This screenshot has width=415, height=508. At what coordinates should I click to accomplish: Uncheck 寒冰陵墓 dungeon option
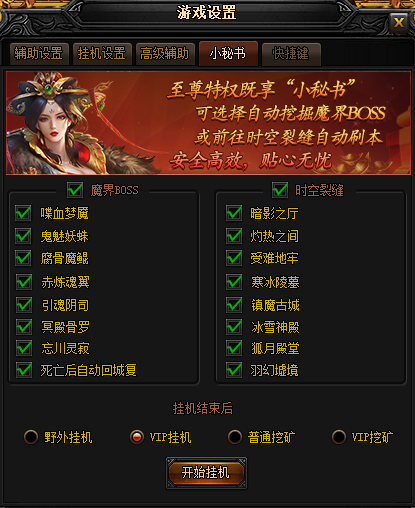coord(234,282)
